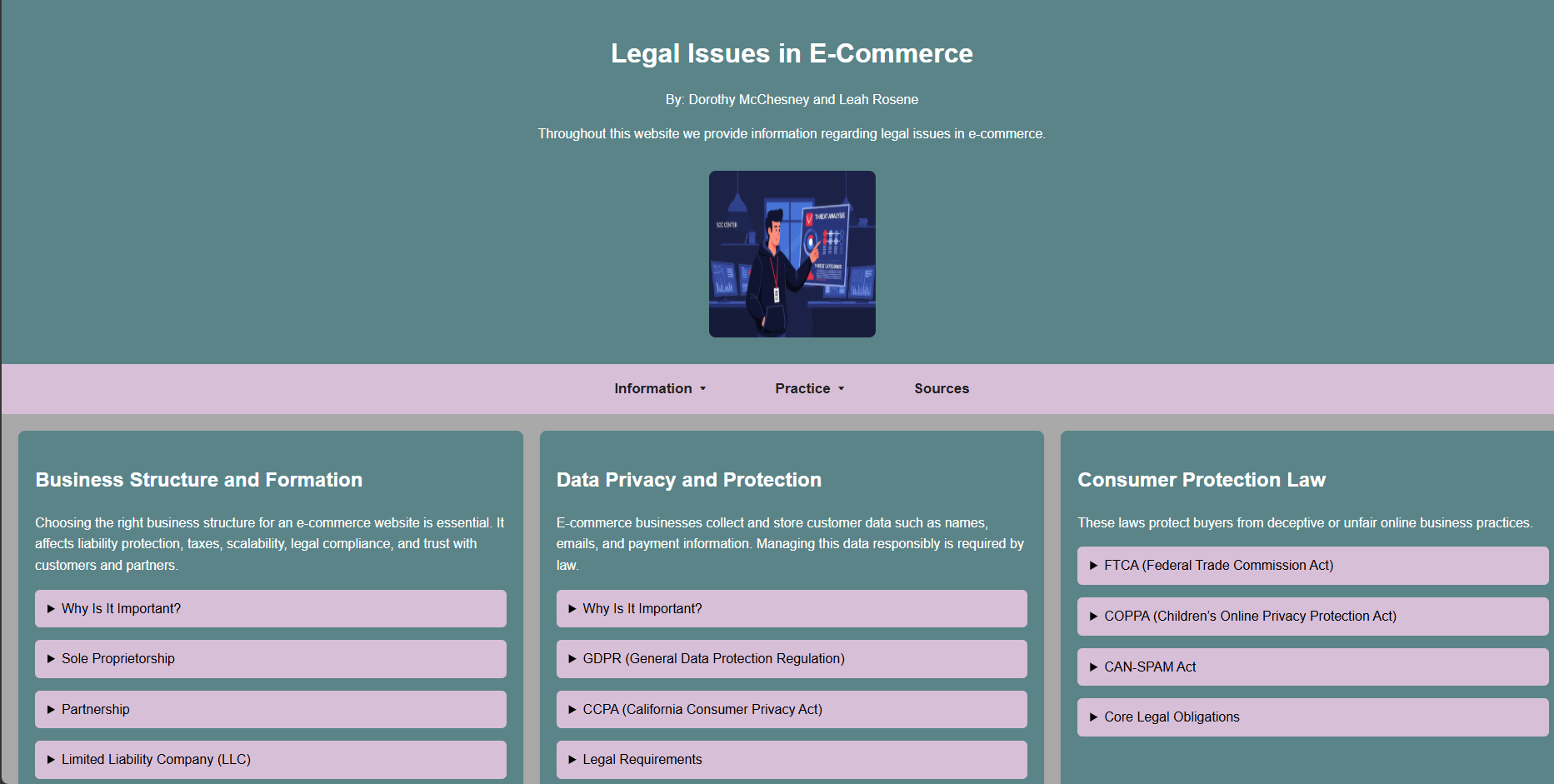Expand 'Why Is It Important?' under Business Structure

(x=270, y=608)
